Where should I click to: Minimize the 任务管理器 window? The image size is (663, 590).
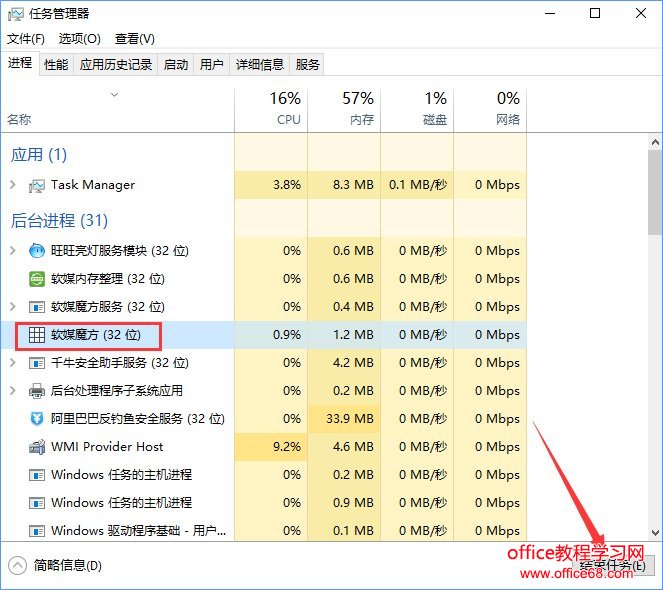point(550,14)
